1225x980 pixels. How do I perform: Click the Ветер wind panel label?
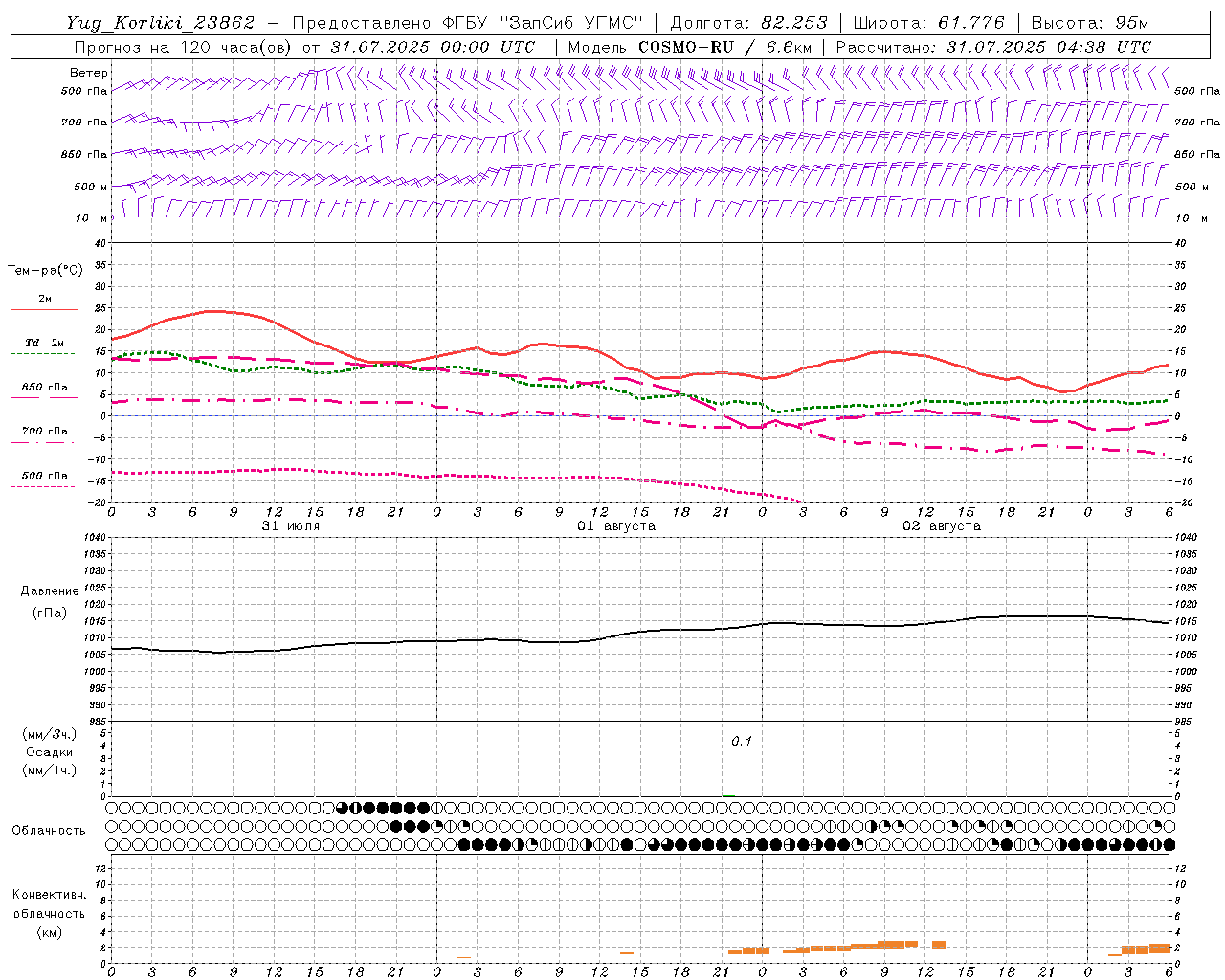89,73
